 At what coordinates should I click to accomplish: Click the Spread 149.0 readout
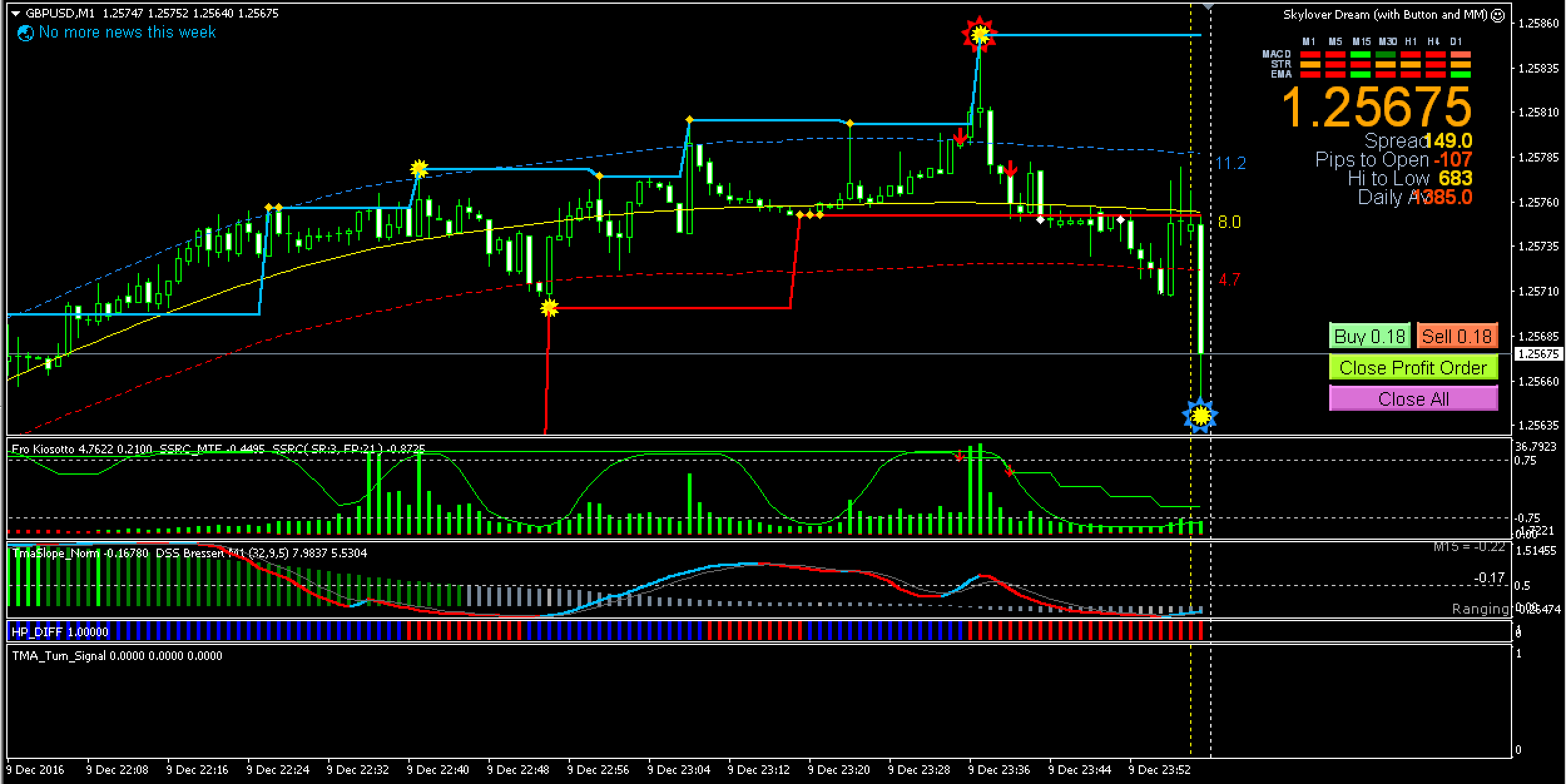tap(1418, 141)
